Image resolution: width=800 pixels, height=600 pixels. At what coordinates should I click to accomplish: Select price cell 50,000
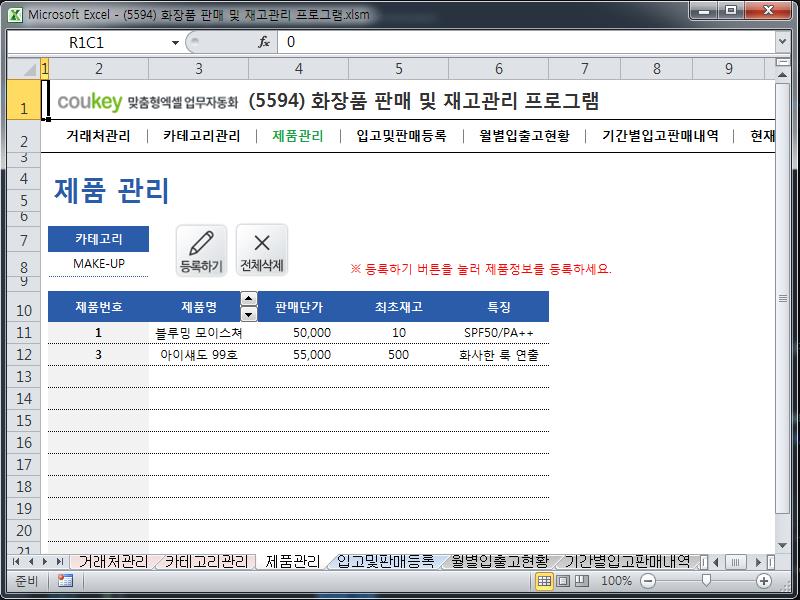pos(298,333)
